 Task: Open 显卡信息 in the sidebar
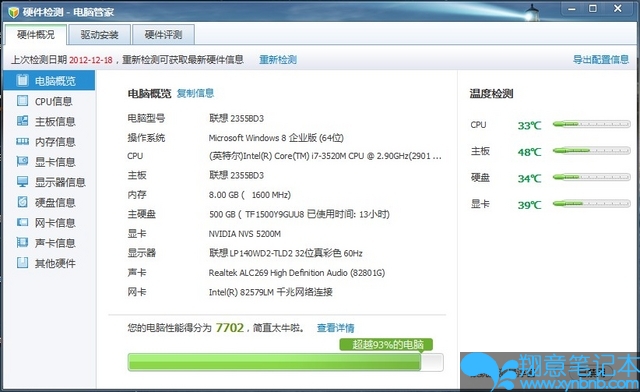pyautogui.click(x=55, y=162)
